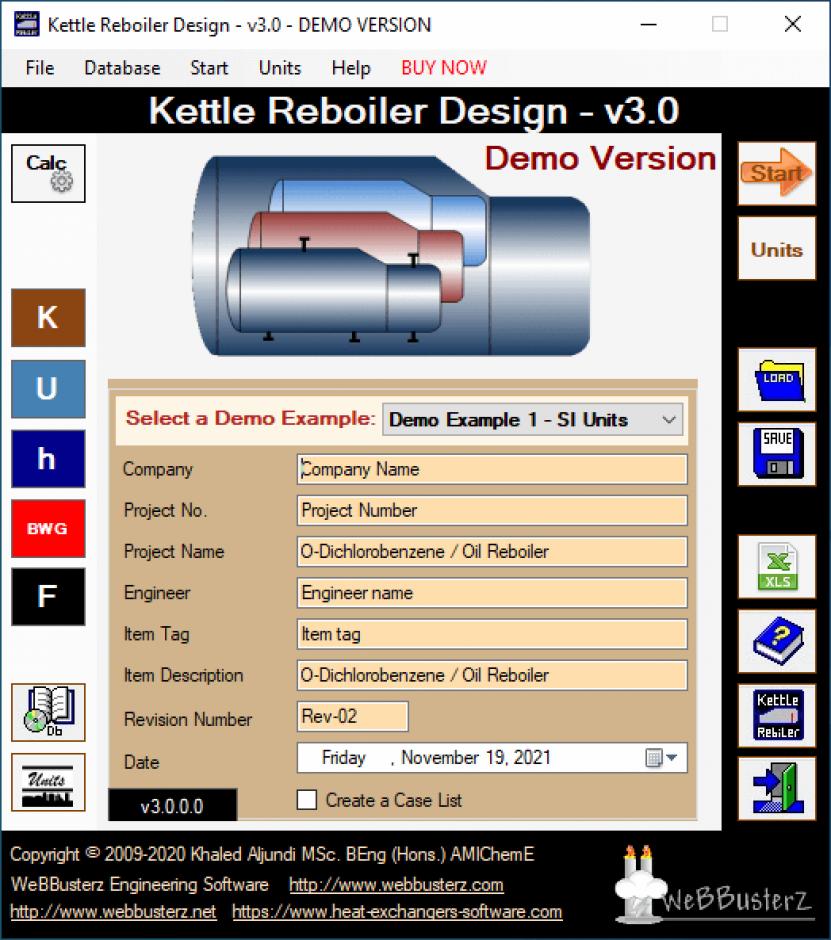Click the LOAD folder icon

tap(776, 379)
